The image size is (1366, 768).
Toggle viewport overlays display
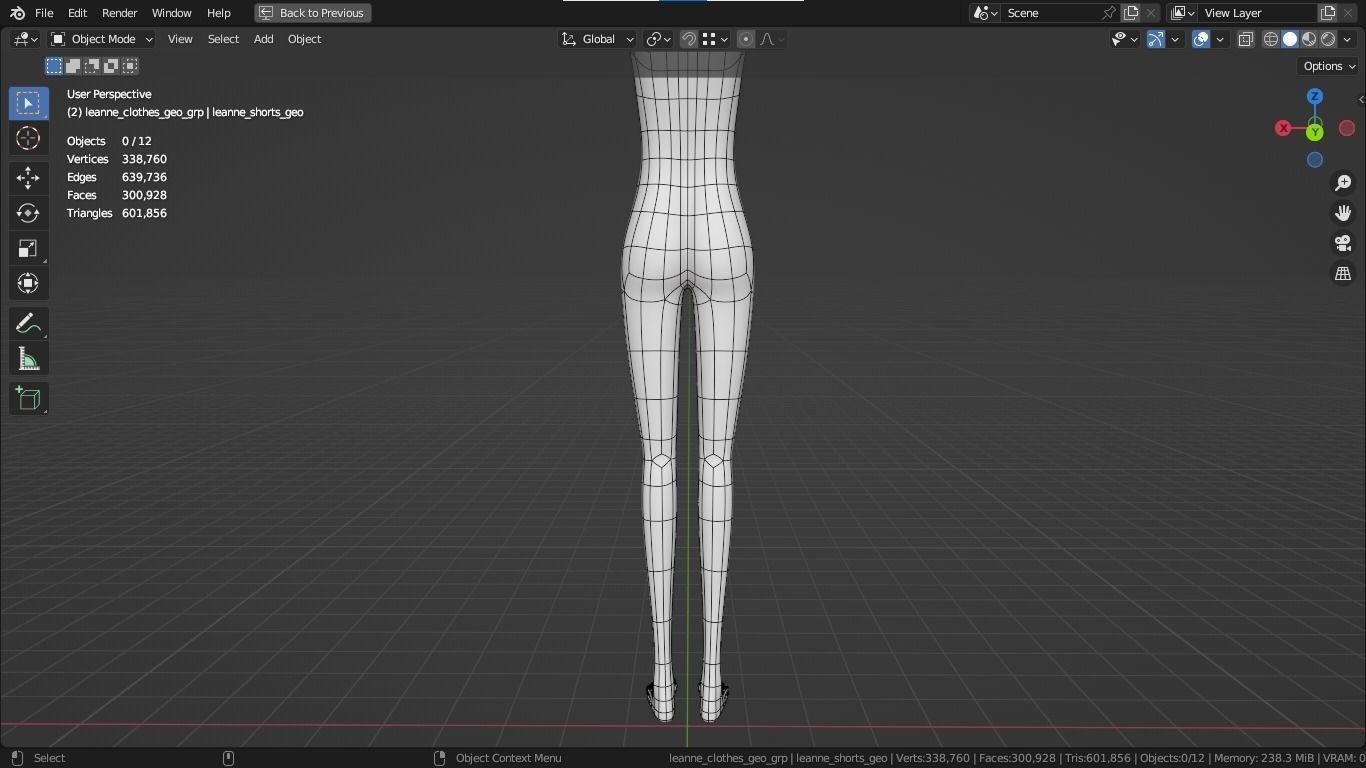coord(1201,39)
